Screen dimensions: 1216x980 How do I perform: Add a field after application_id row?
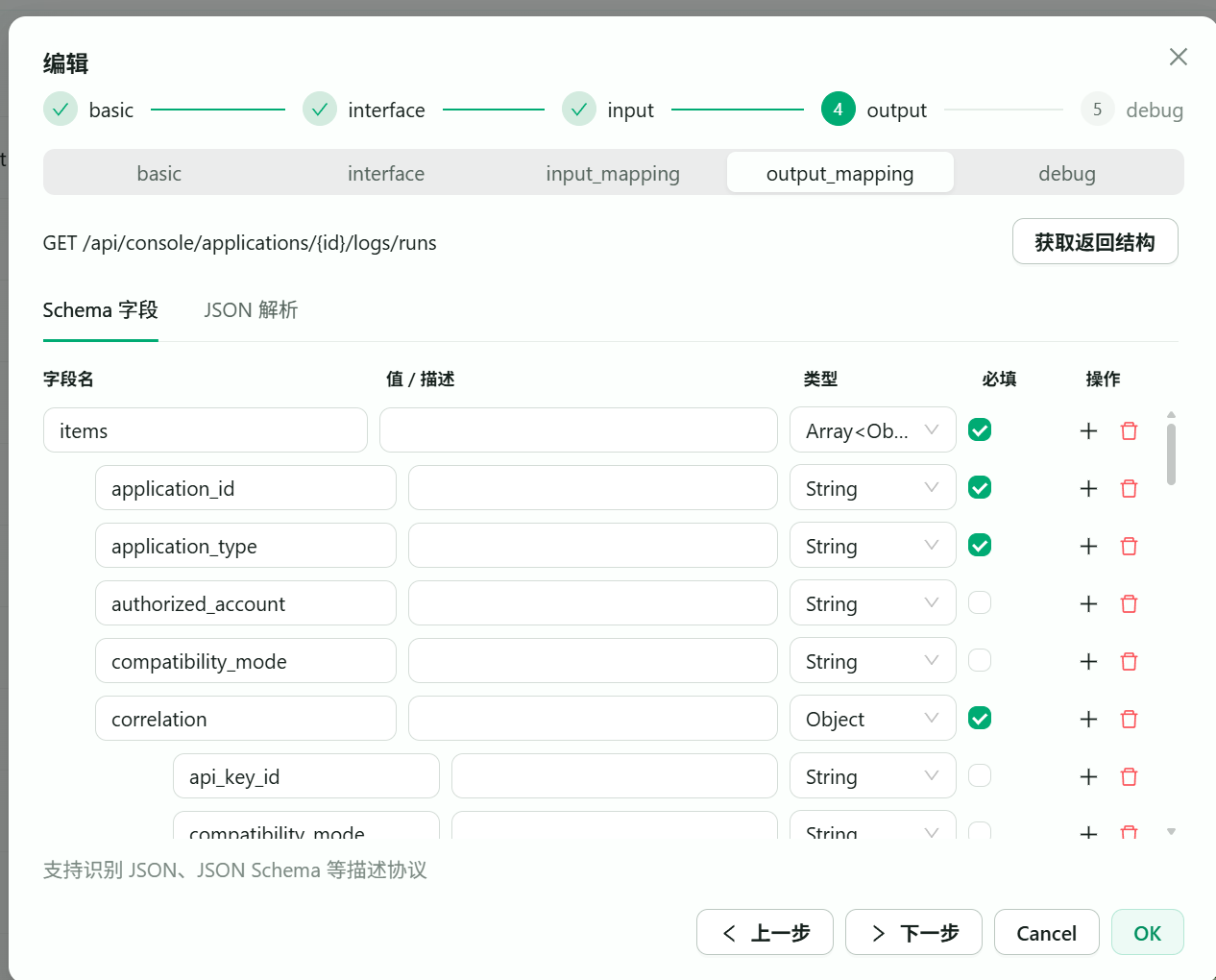[1088, 488]
